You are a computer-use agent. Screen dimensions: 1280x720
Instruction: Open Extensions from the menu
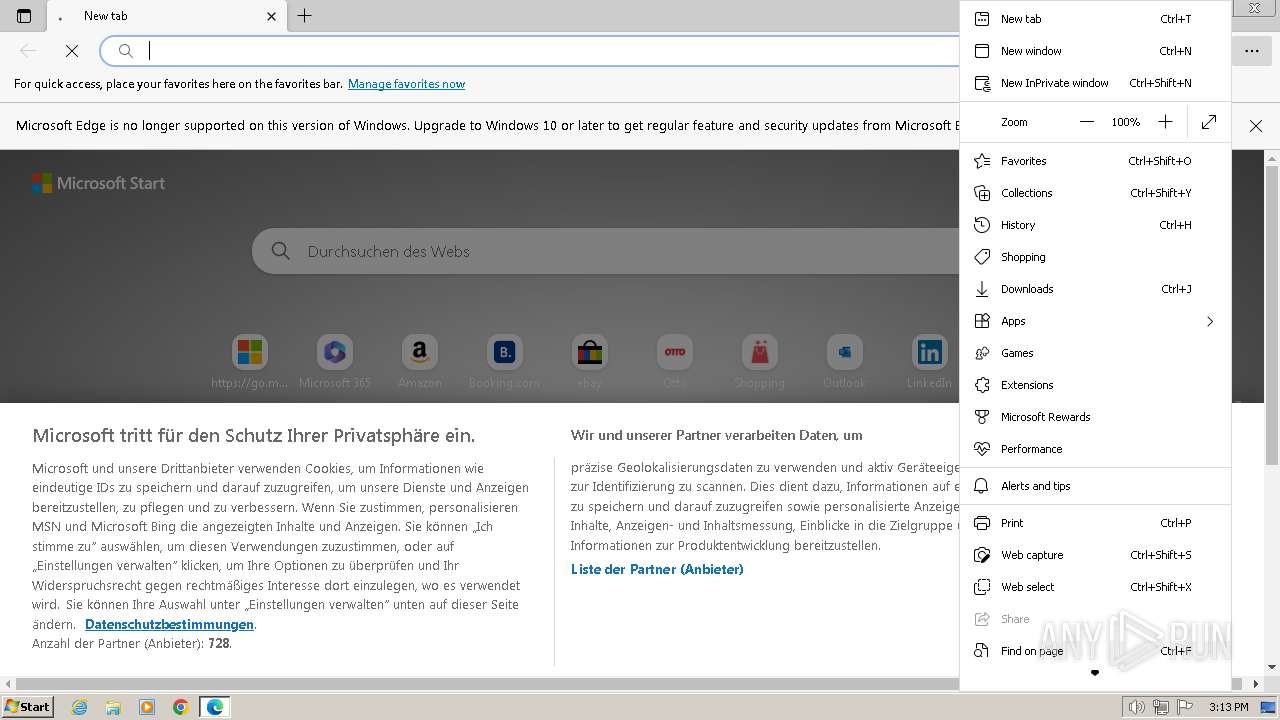tap(1095, 385)
